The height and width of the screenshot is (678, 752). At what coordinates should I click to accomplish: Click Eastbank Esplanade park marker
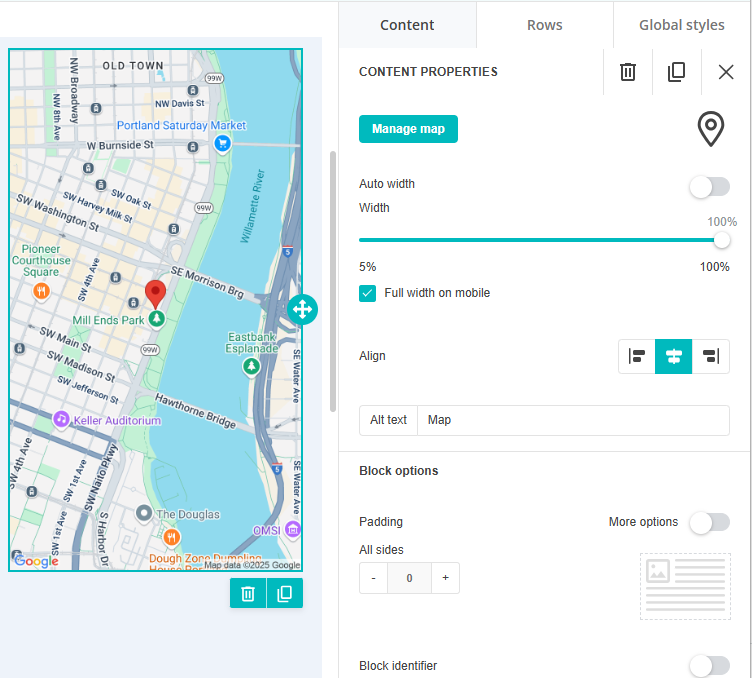tap(251, 367)
